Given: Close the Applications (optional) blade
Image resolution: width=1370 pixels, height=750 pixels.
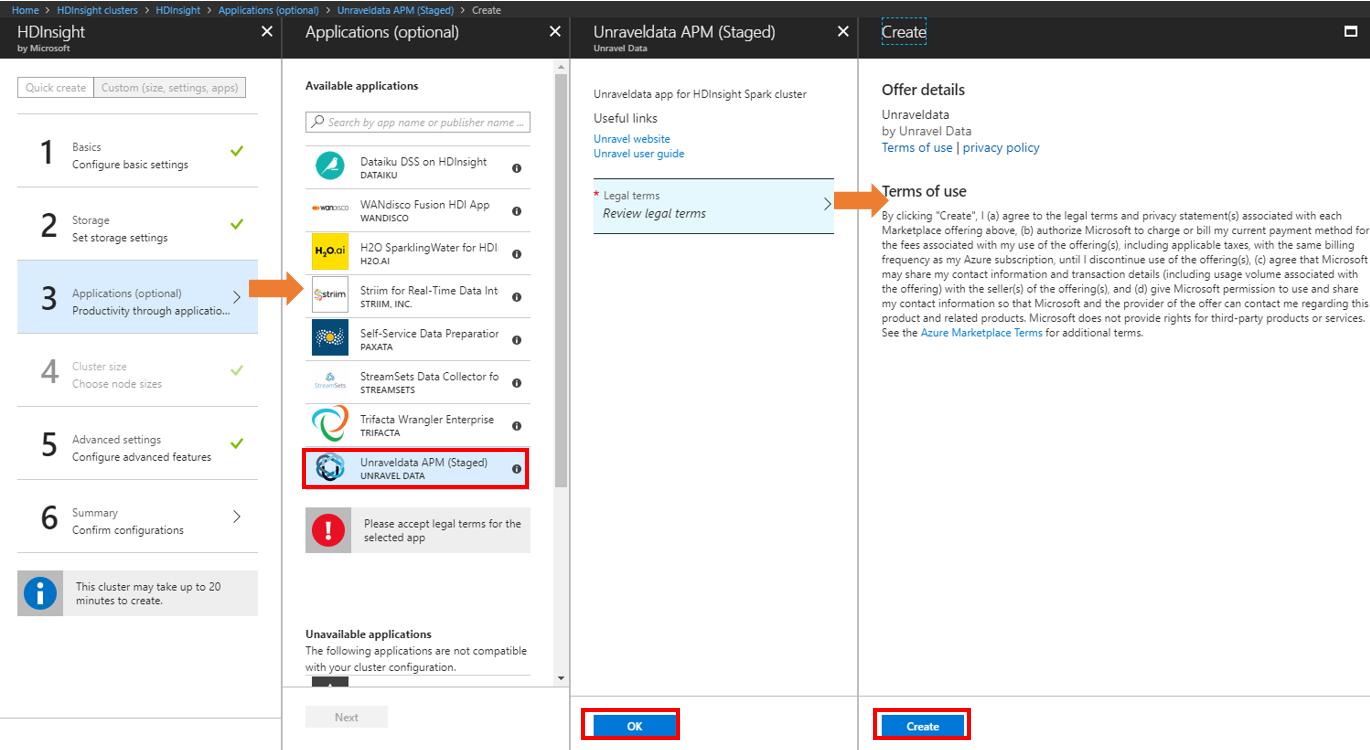Looking at the screenshot, I should click(x=555, y=32).
